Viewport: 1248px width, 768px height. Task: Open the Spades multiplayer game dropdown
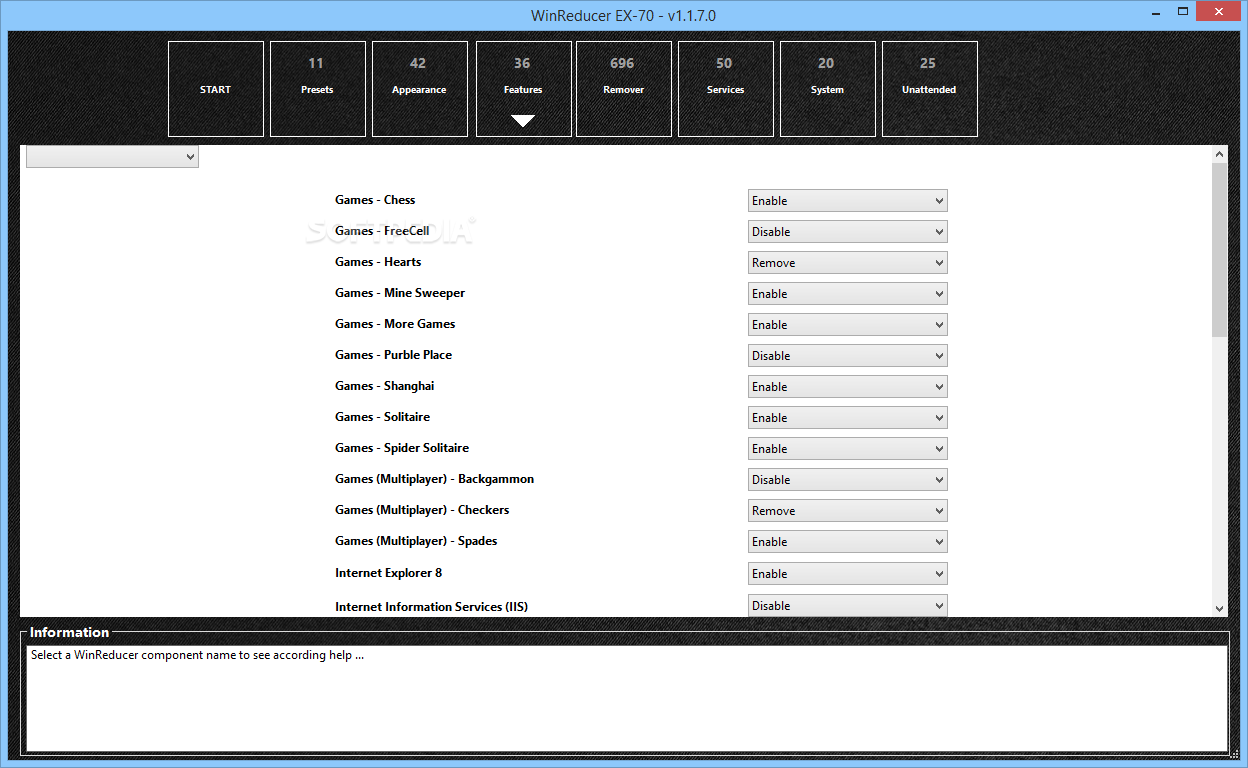pos(848,542)
